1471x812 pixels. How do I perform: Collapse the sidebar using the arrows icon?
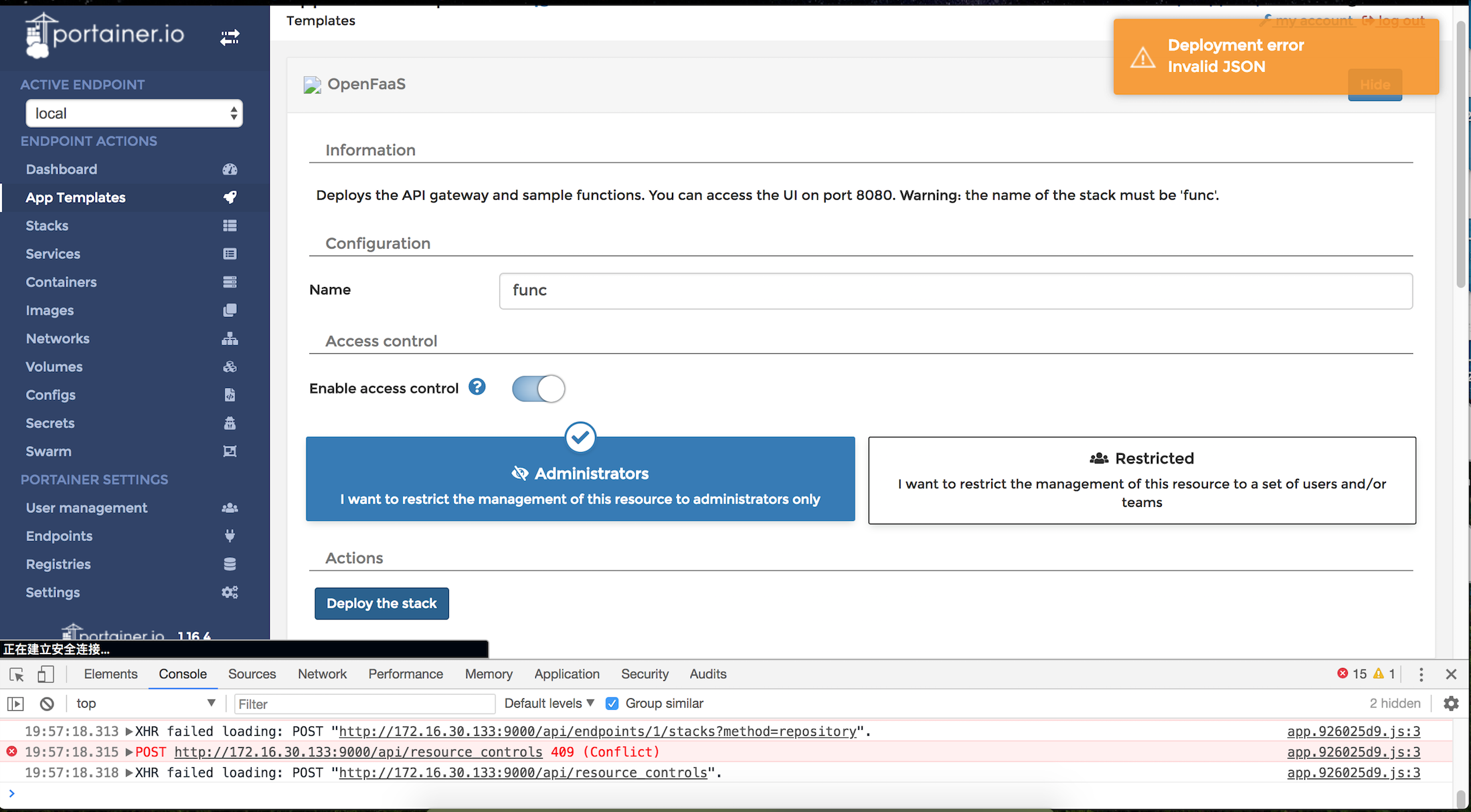[230, 37]
